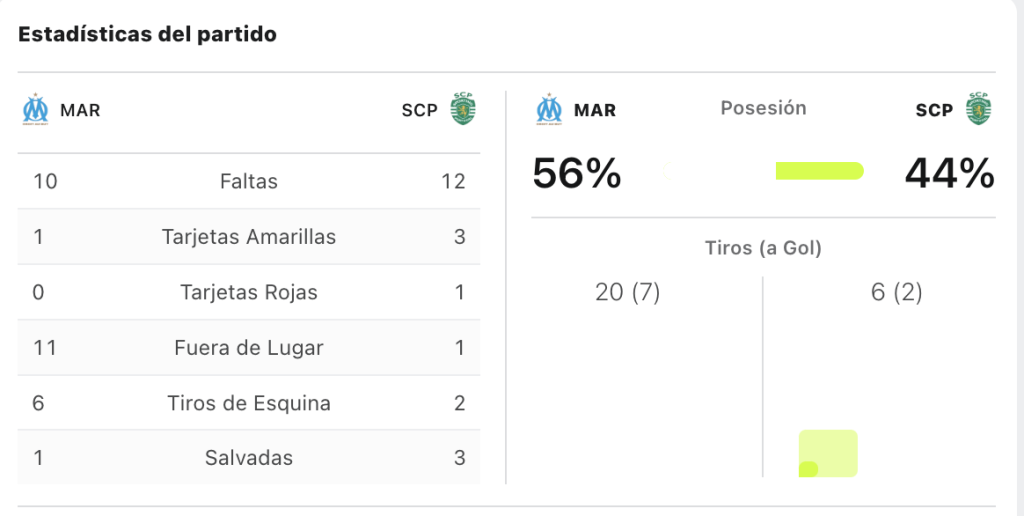Select the Tarjetas Rojas row
Image resolution: width=1024 pixels, height=516 pixels.
[249, 293]
